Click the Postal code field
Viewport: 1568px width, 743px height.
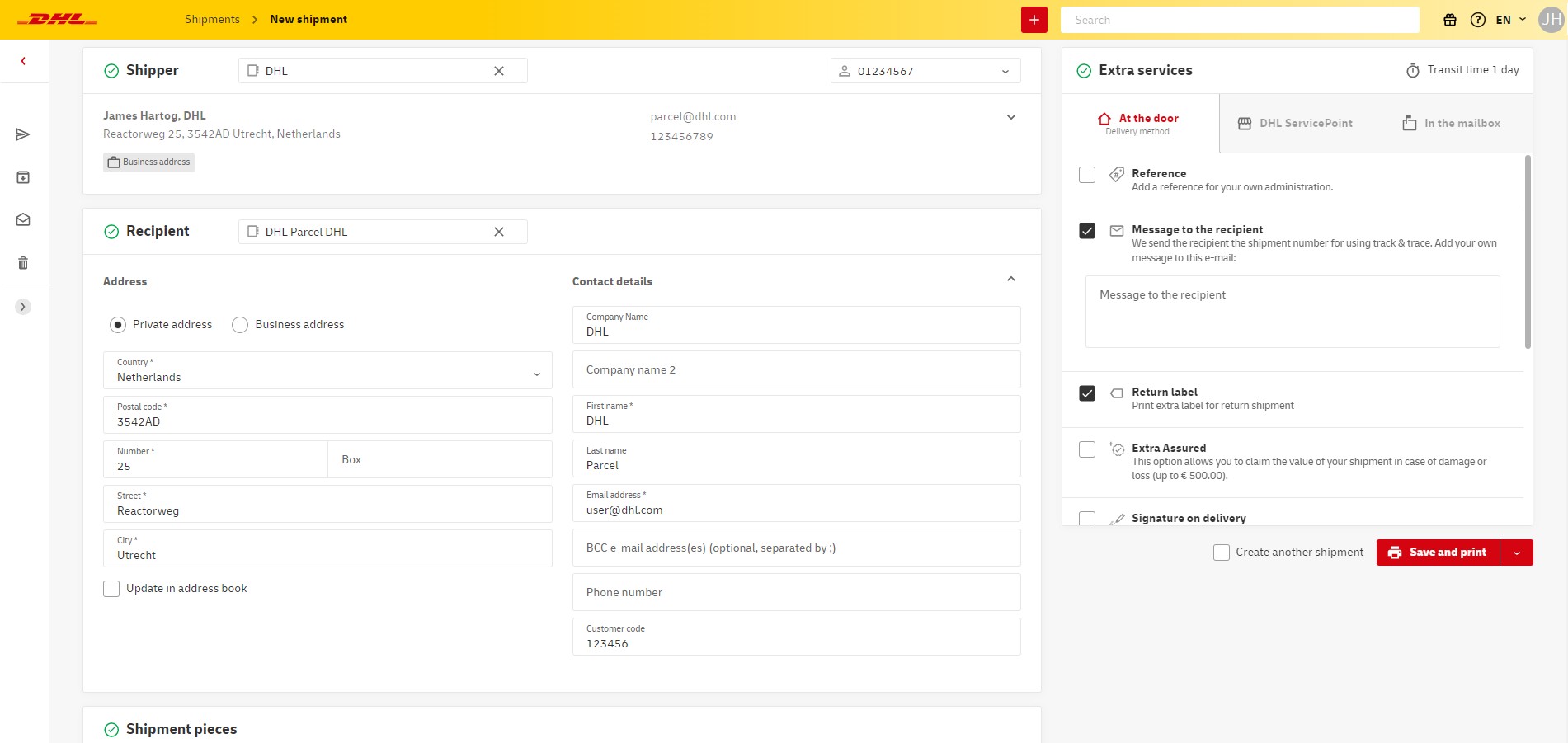(x=327, y=415)
